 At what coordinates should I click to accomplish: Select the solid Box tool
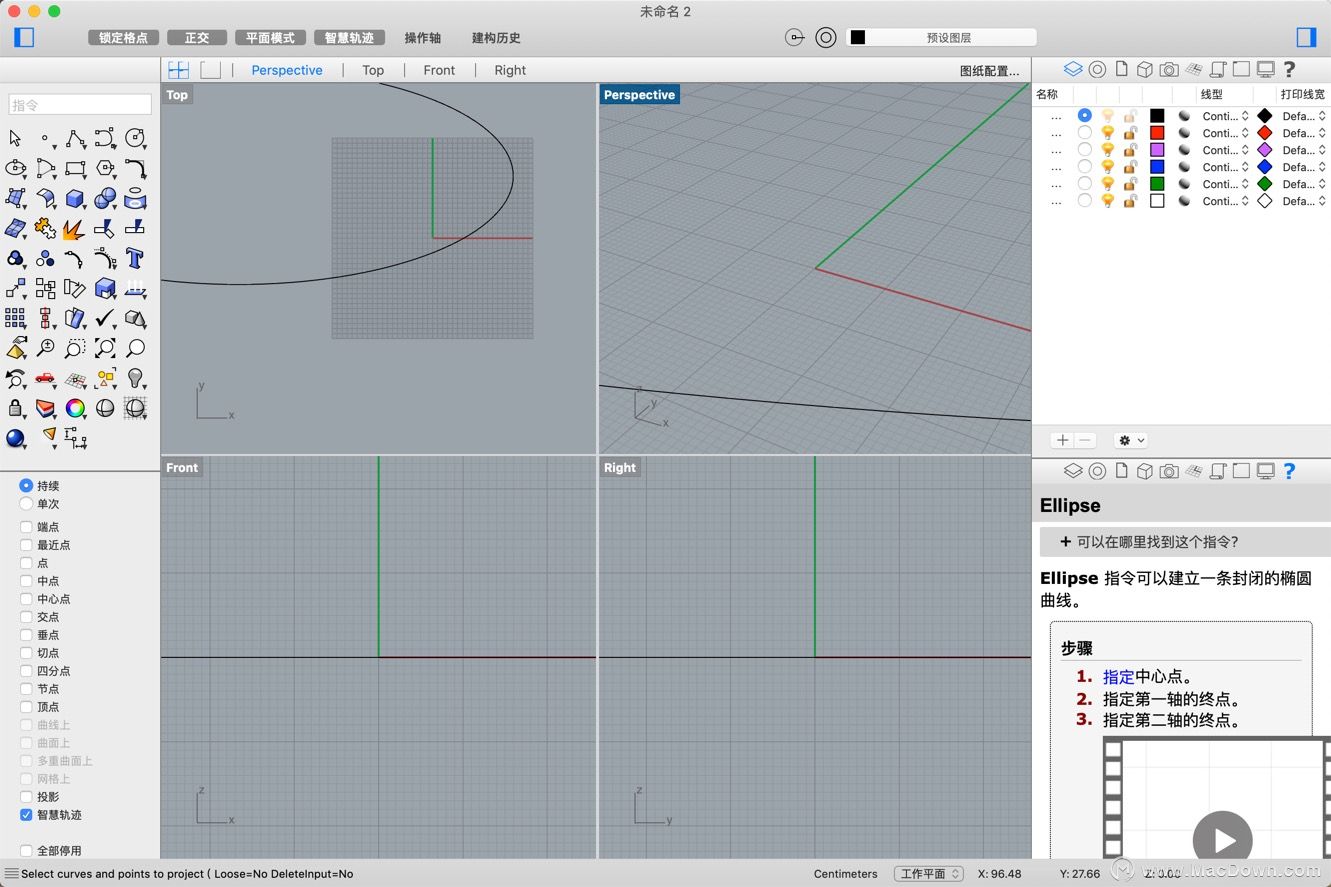75,198
